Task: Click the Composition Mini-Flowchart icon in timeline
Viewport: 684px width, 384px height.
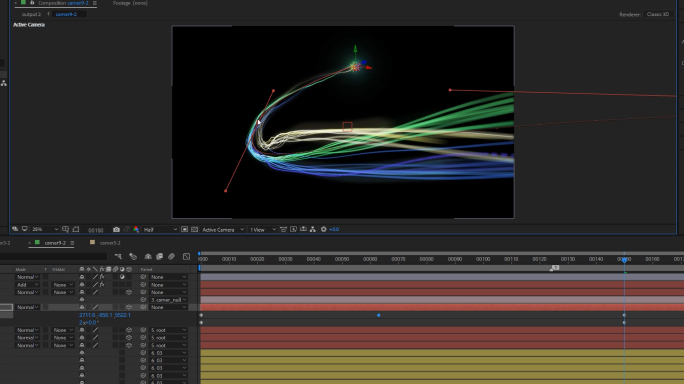Action: [x=118, y=257]
